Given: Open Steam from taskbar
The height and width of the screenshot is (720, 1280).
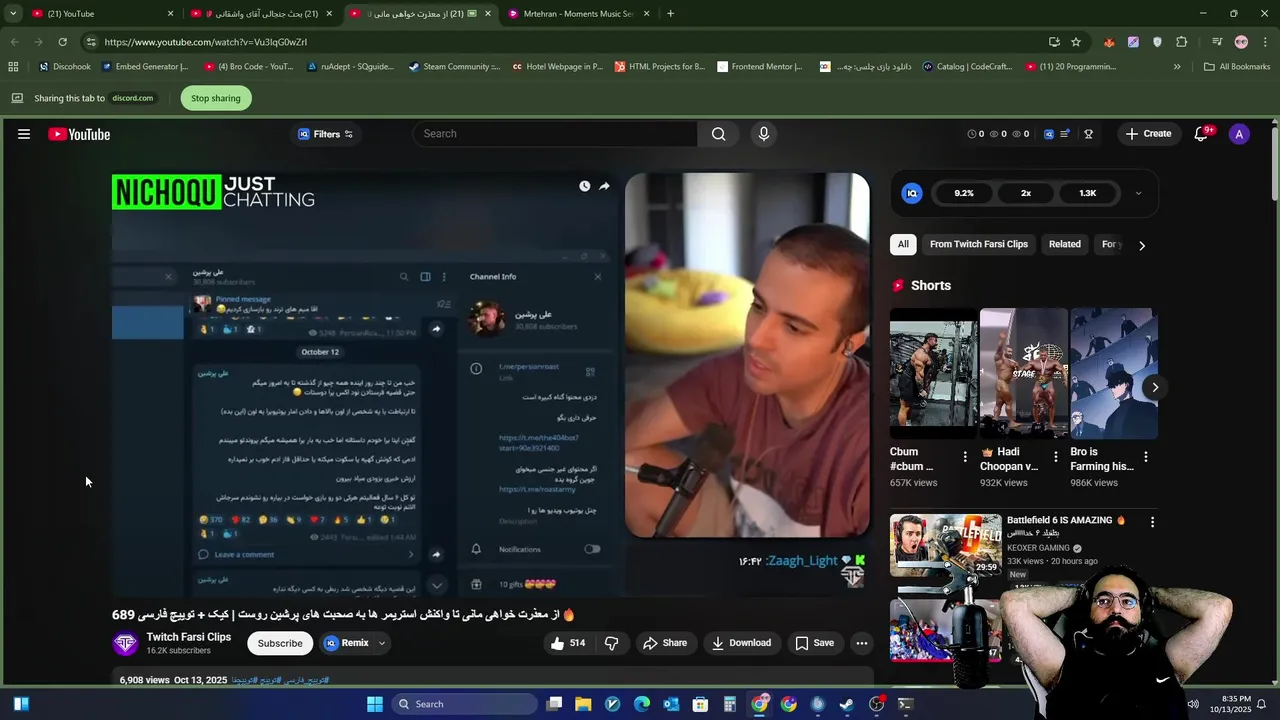Looking at the screenshot, I should click(847, 704).
